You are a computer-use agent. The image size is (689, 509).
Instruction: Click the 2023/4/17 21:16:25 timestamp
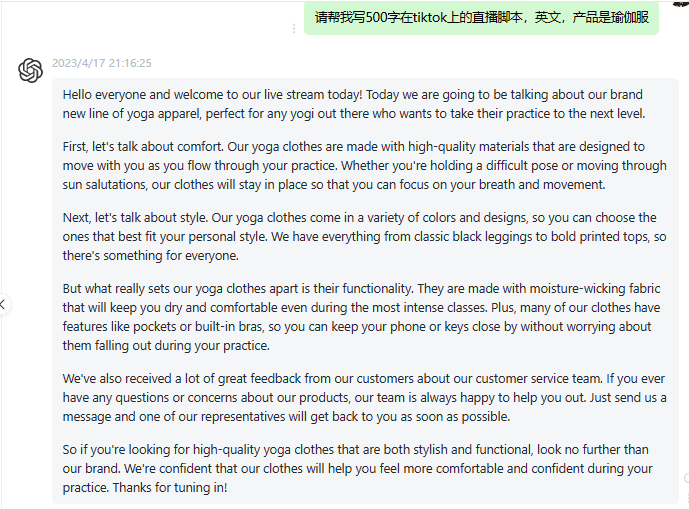[x=102, y=63]
